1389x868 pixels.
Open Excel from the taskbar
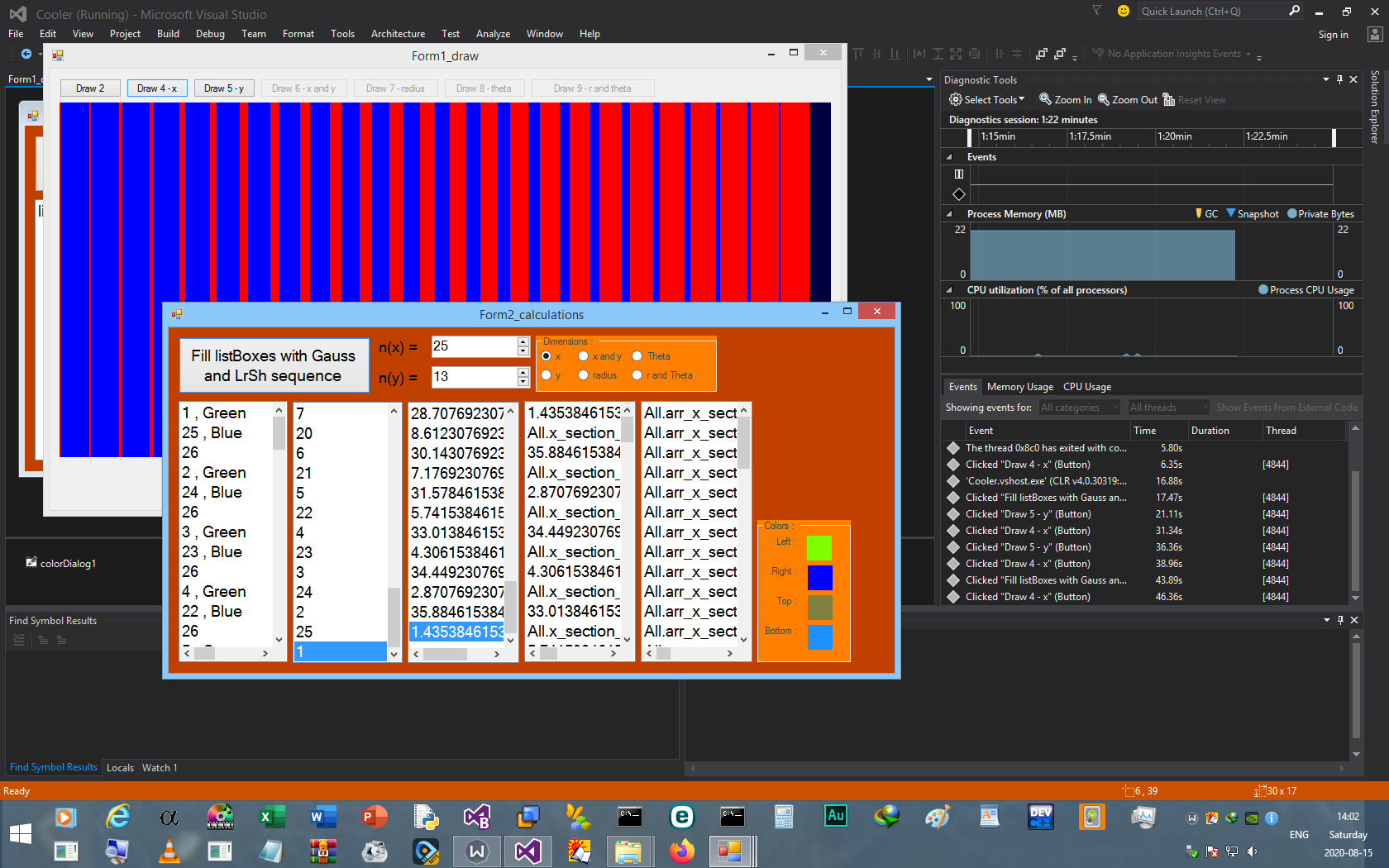(271, 818)
